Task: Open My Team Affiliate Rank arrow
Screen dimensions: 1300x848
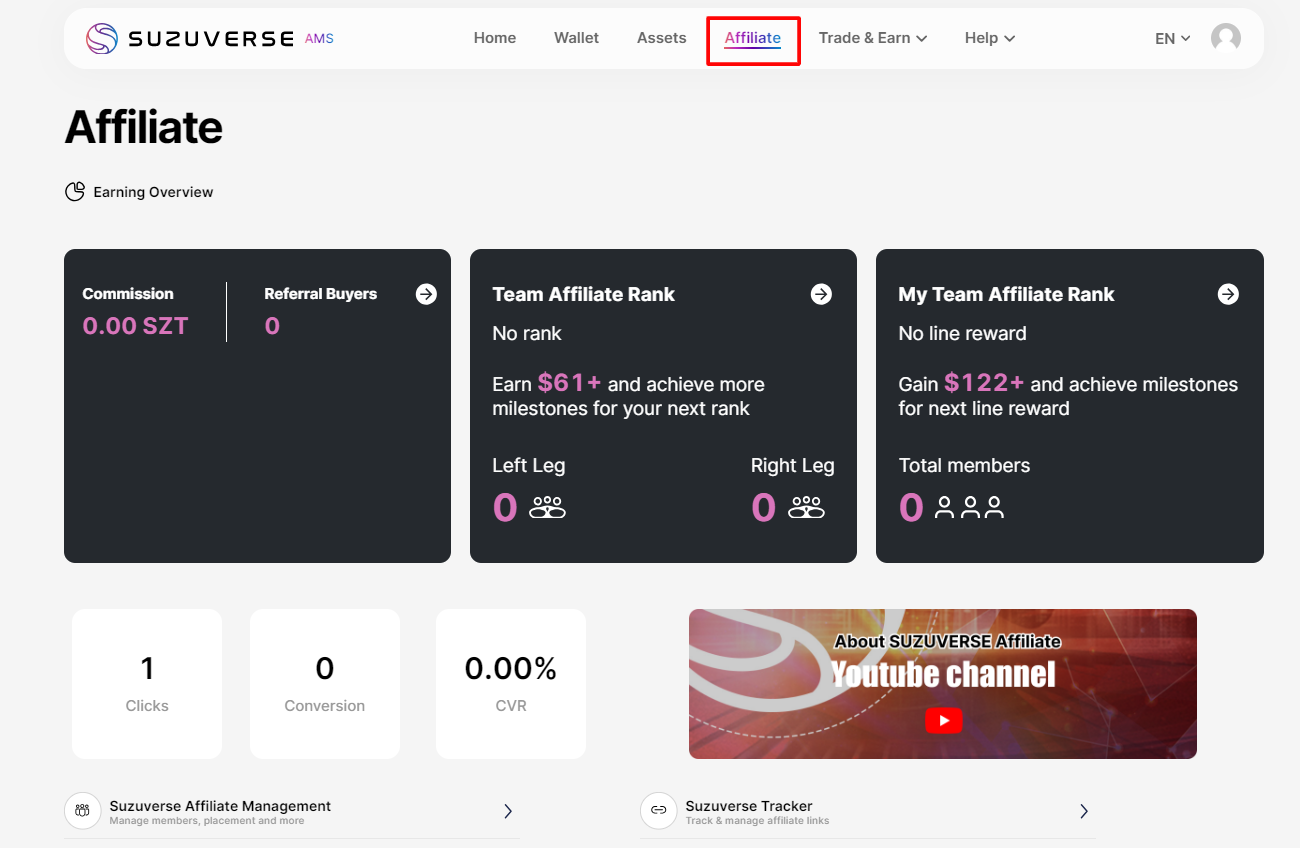Action: coord(1228,294)
